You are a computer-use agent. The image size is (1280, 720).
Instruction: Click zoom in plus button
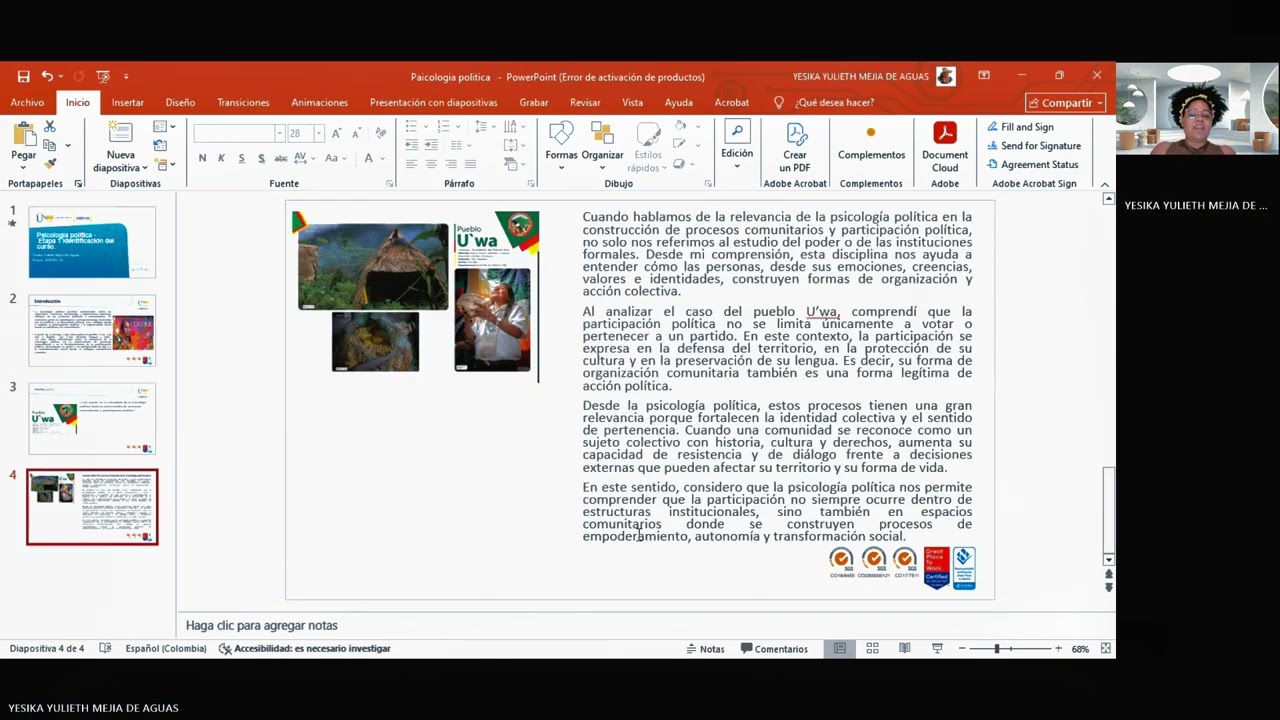[x=1058, y=648]
